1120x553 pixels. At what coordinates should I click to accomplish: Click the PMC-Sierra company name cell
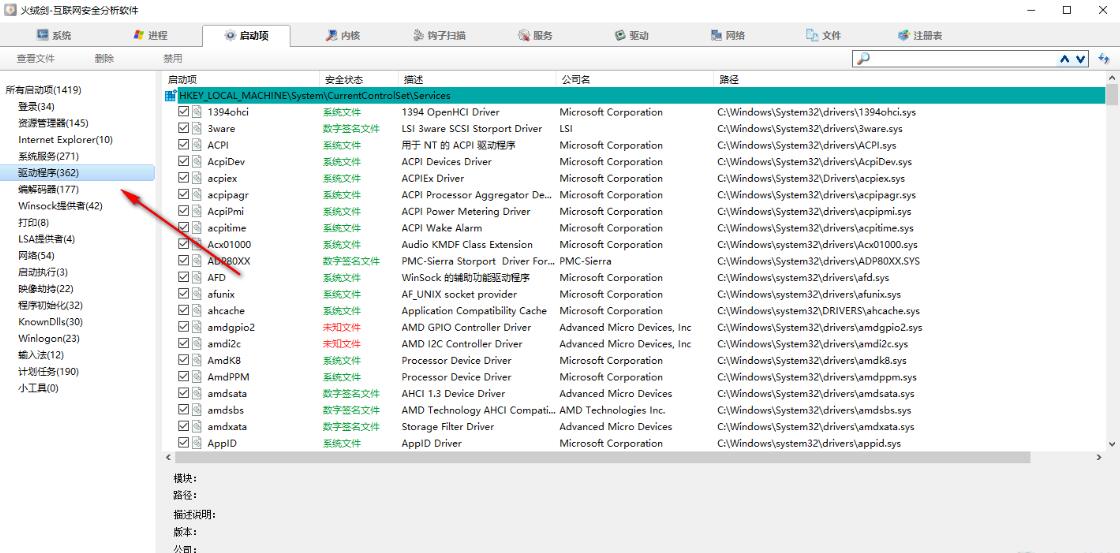click(585, 261)
